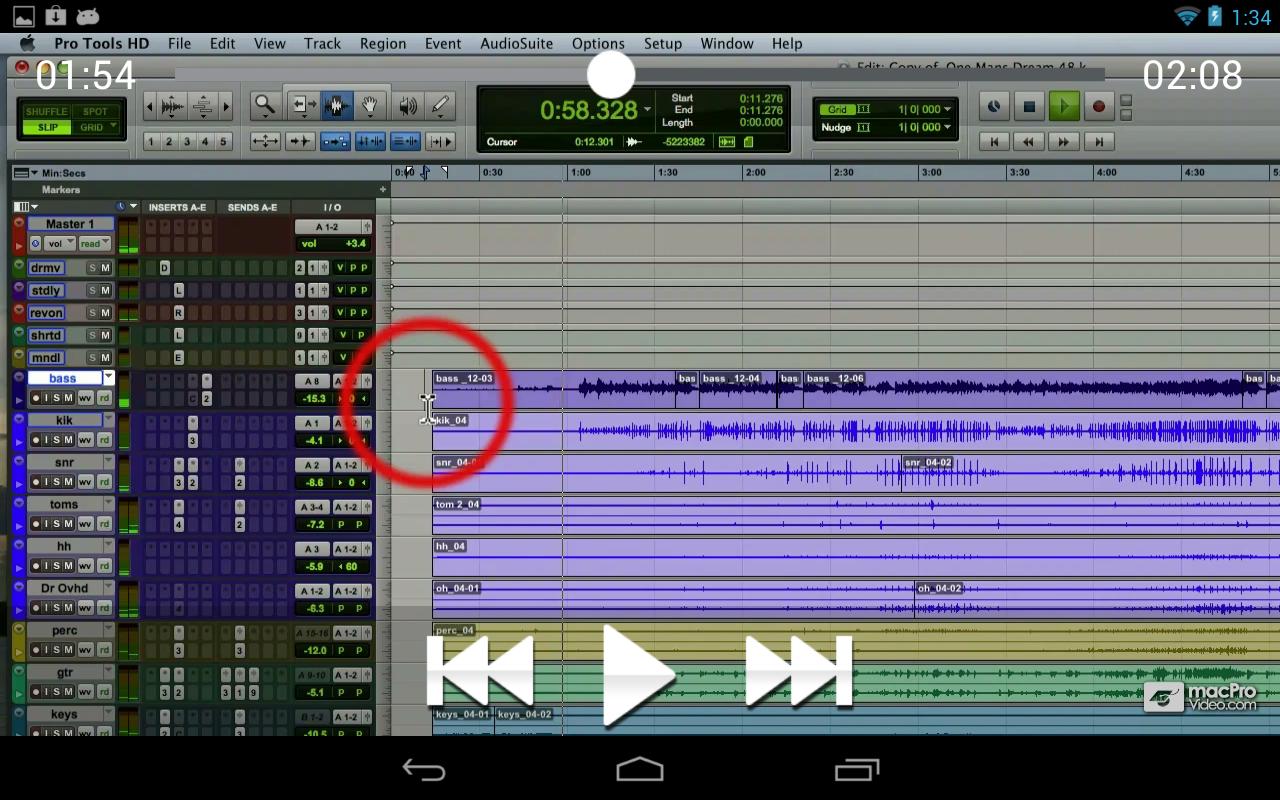Click the video seek bar white thumb

tap(611, 74)
